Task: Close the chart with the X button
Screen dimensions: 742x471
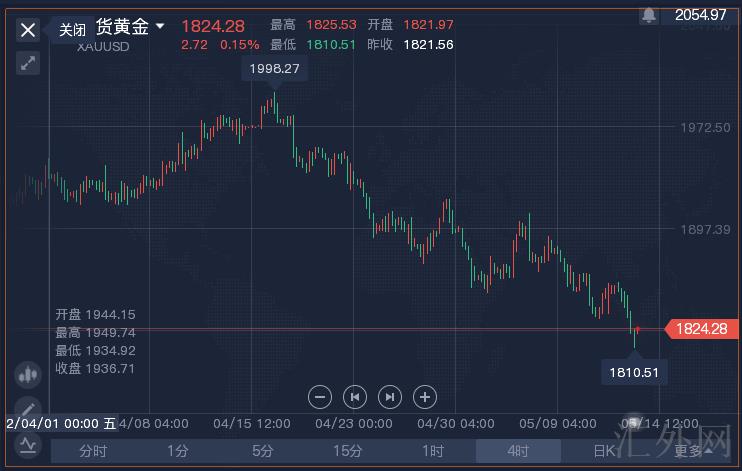Action: click(28, 30)
